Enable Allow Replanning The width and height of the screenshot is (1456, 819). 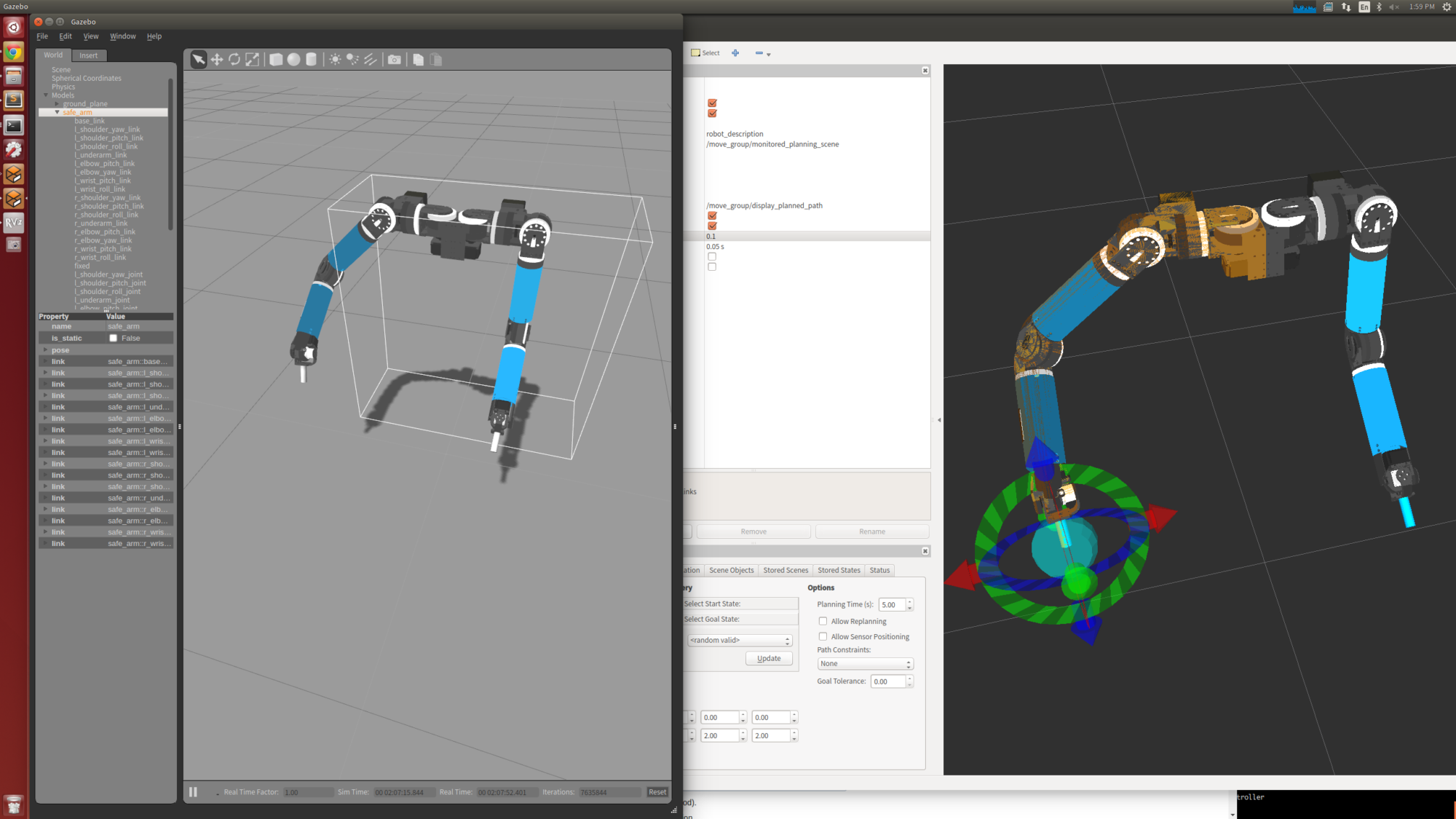[823, 622]
